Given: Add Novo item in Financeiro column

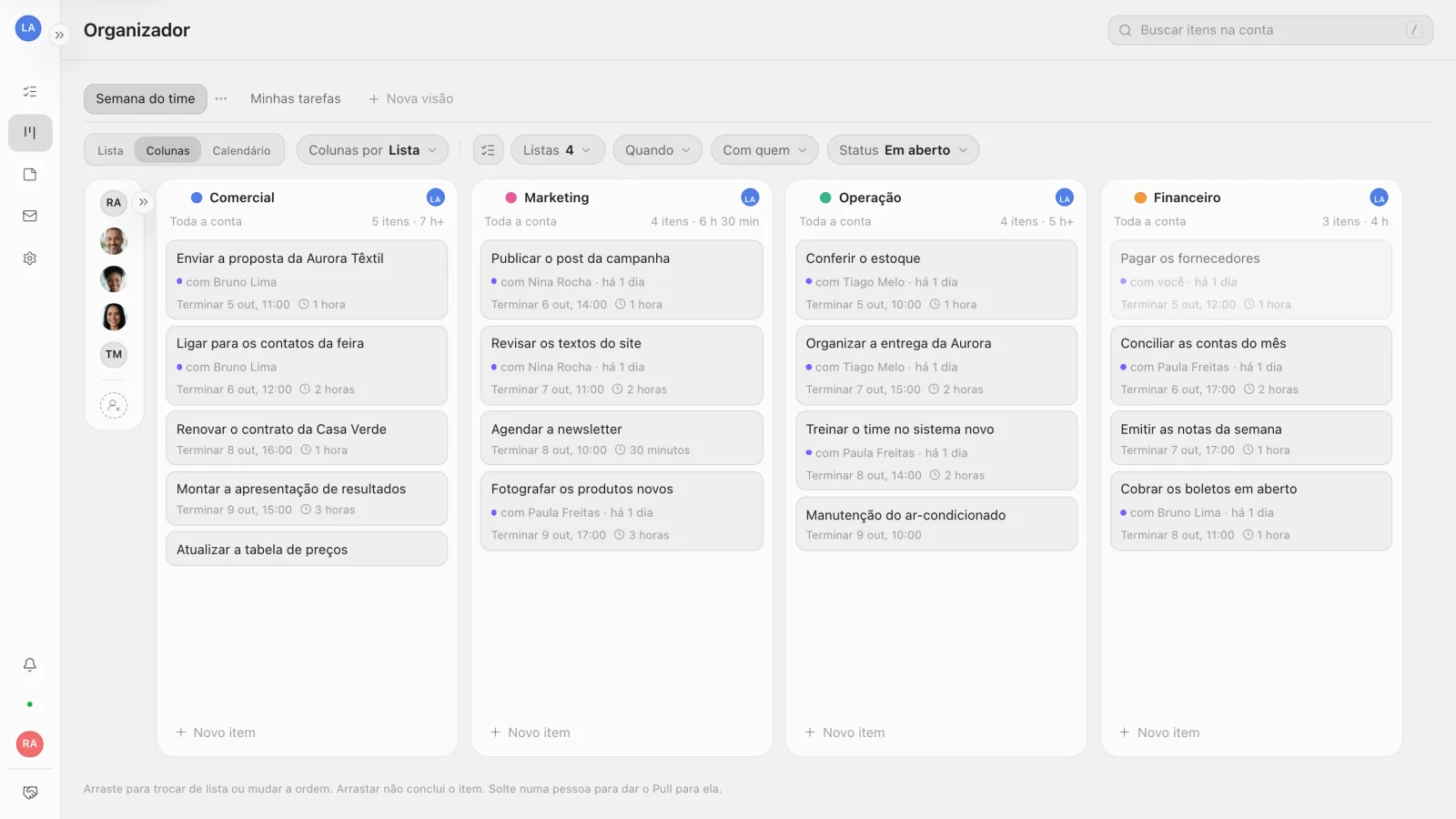Looking at the screenshot, I should tap(1159, 733).
